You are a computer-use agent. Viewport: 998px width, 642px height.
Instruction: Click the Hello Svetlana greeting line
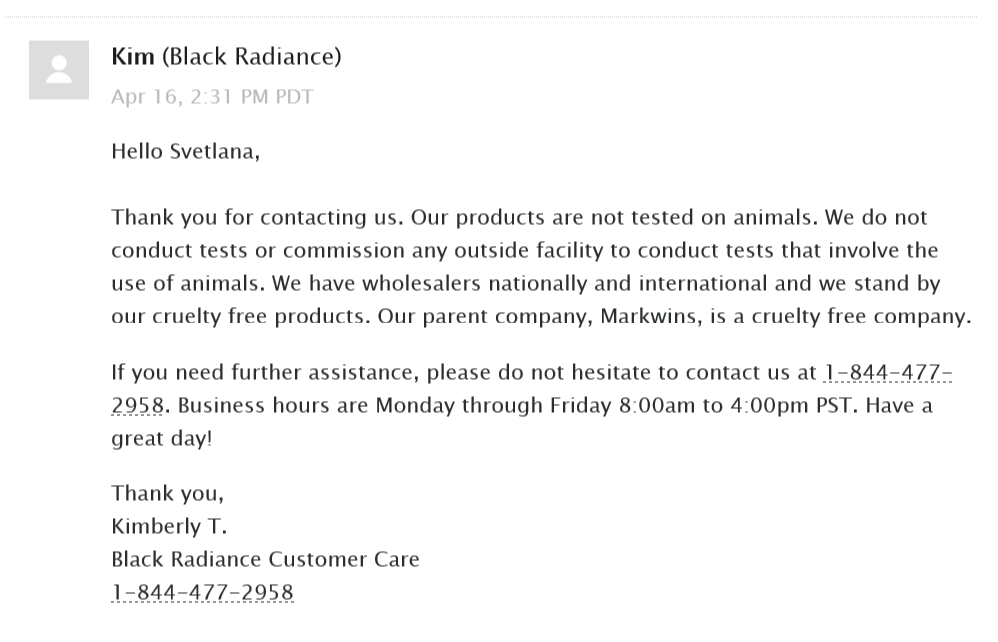click(185, 151)
